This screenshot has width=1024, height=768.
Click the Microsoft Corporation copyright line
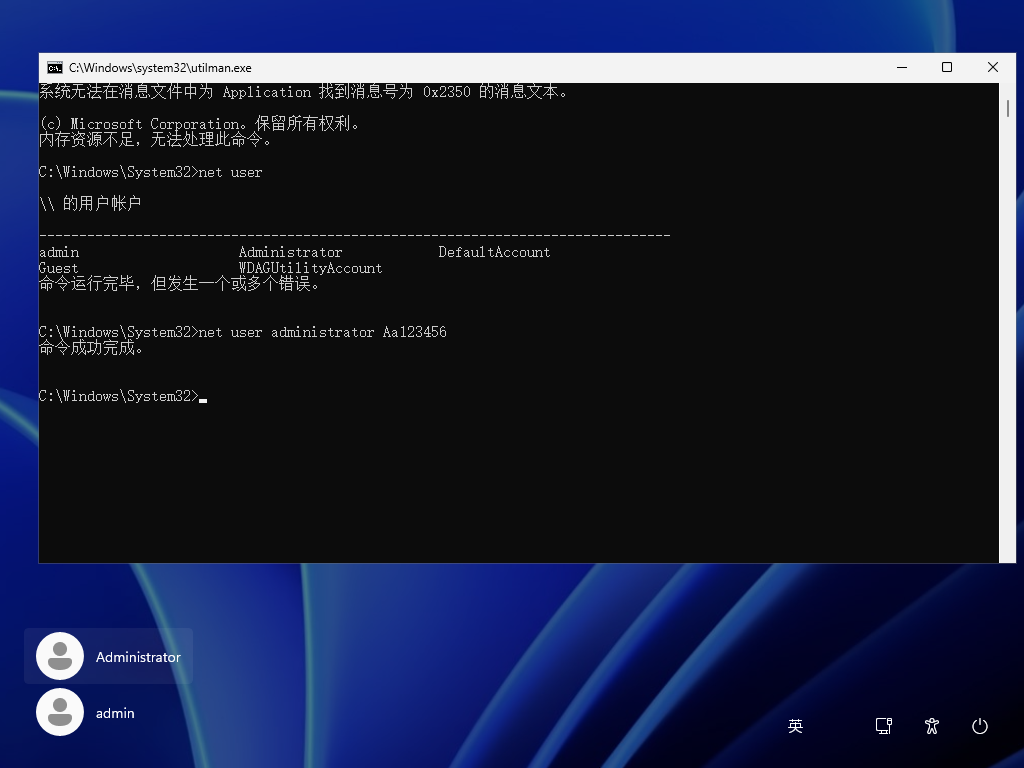pyautogui.click(x=199, y=123)
